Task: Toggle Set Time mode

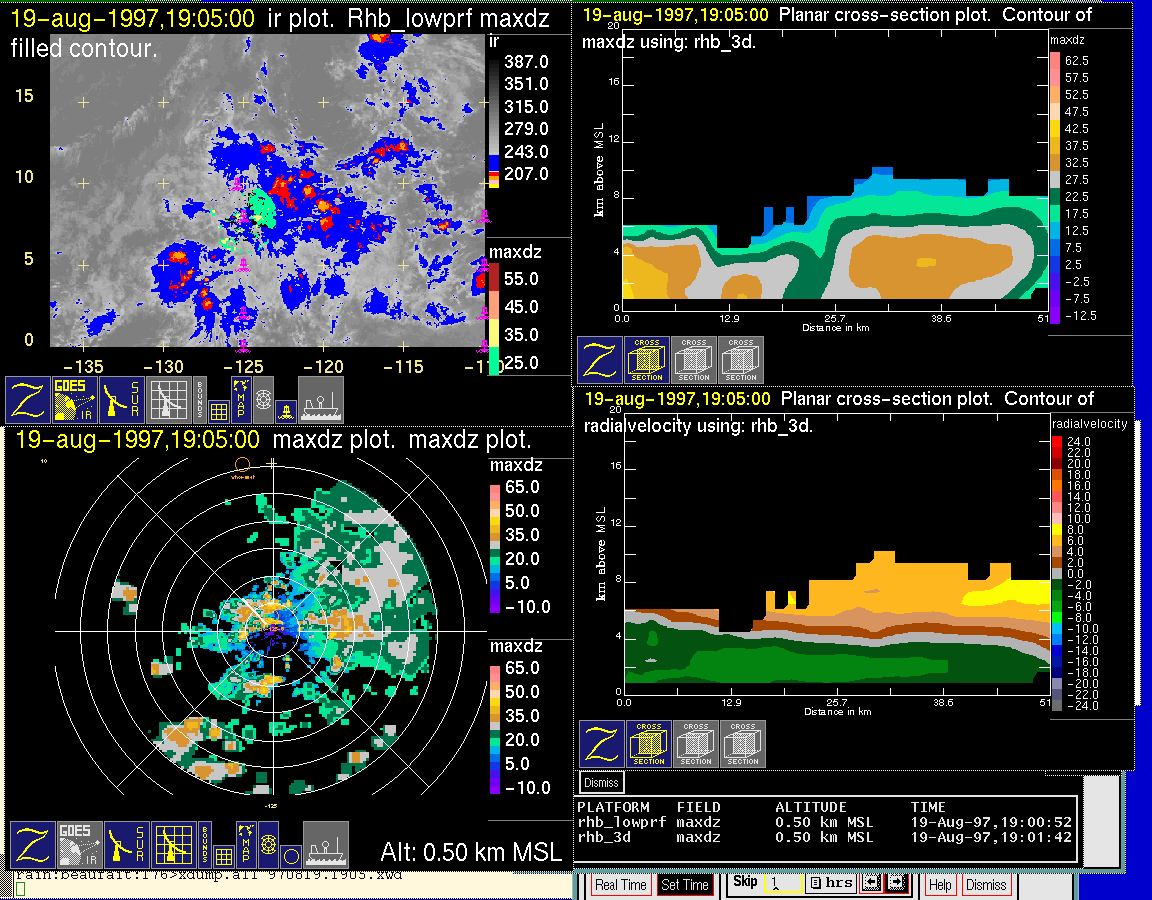Action: (684, 885)
